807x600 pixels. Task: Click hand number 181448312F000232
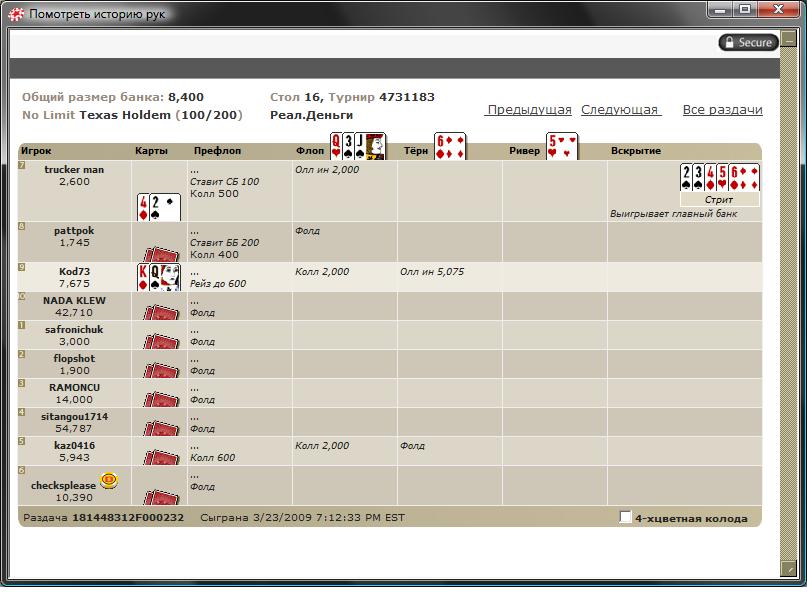(x=128, y=518)
